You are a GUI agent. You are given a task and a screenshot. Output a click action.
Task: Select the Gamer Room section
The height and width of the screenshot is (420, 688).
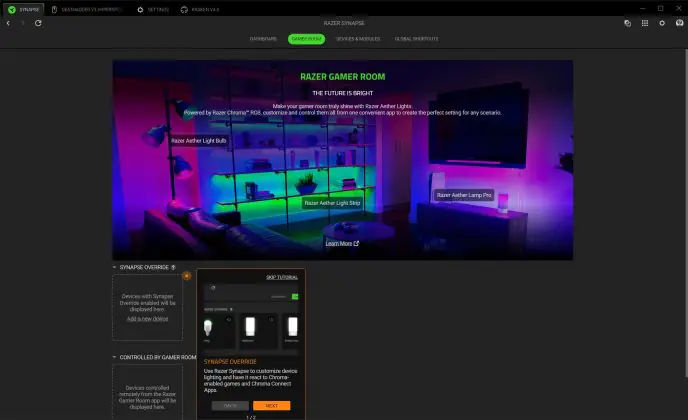(306, 39)
